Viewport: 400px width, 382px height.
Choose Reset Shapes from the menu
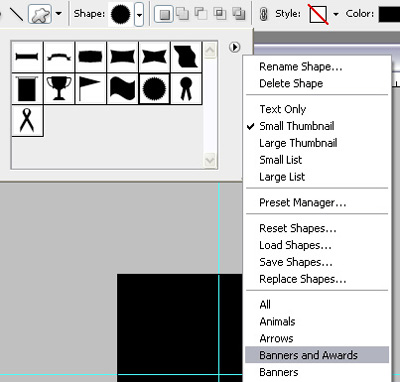click(298, 228)
